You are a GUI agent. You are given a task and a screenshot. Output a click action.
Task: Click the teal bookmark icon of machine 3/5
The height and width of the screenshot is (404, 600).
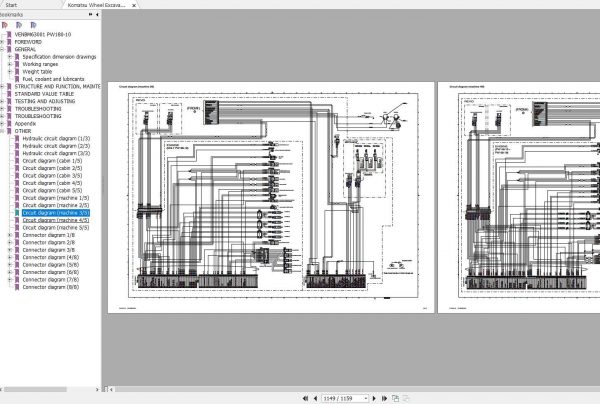pyautogui.click(x=17, y=213)
